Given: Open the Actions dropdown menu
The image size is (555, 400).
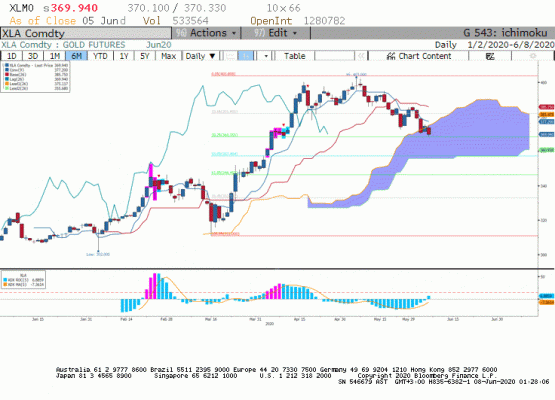Looking at the screenshot, I should point(206,33).
